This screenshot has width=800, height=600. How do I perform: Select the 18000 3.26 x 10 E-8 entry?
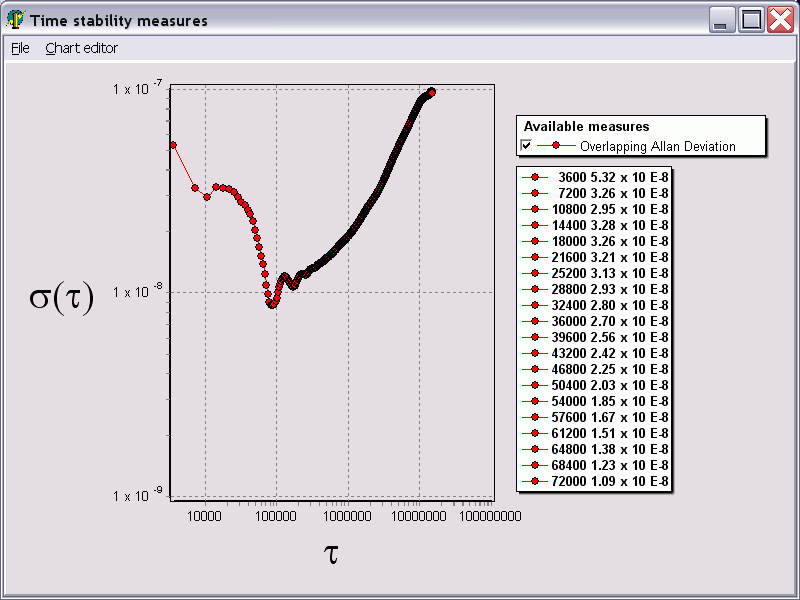595,241
